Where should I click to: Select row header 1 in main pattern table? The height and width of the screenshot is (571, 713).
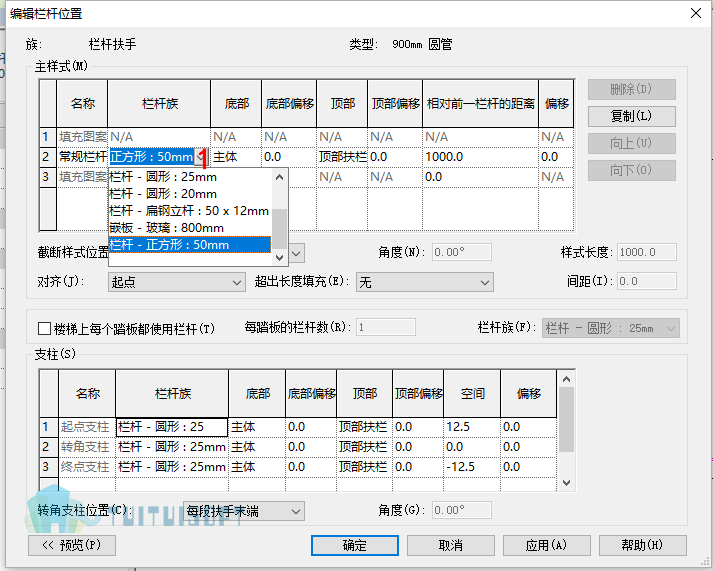47,137
